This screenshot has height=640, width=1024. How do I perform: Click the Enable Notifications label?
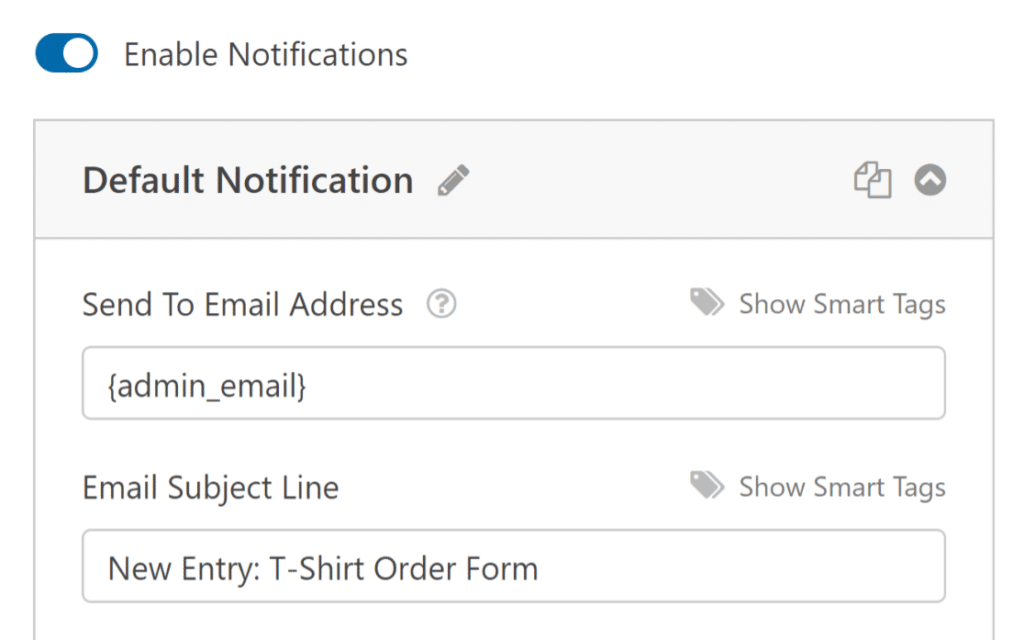[x=266, y=54]
